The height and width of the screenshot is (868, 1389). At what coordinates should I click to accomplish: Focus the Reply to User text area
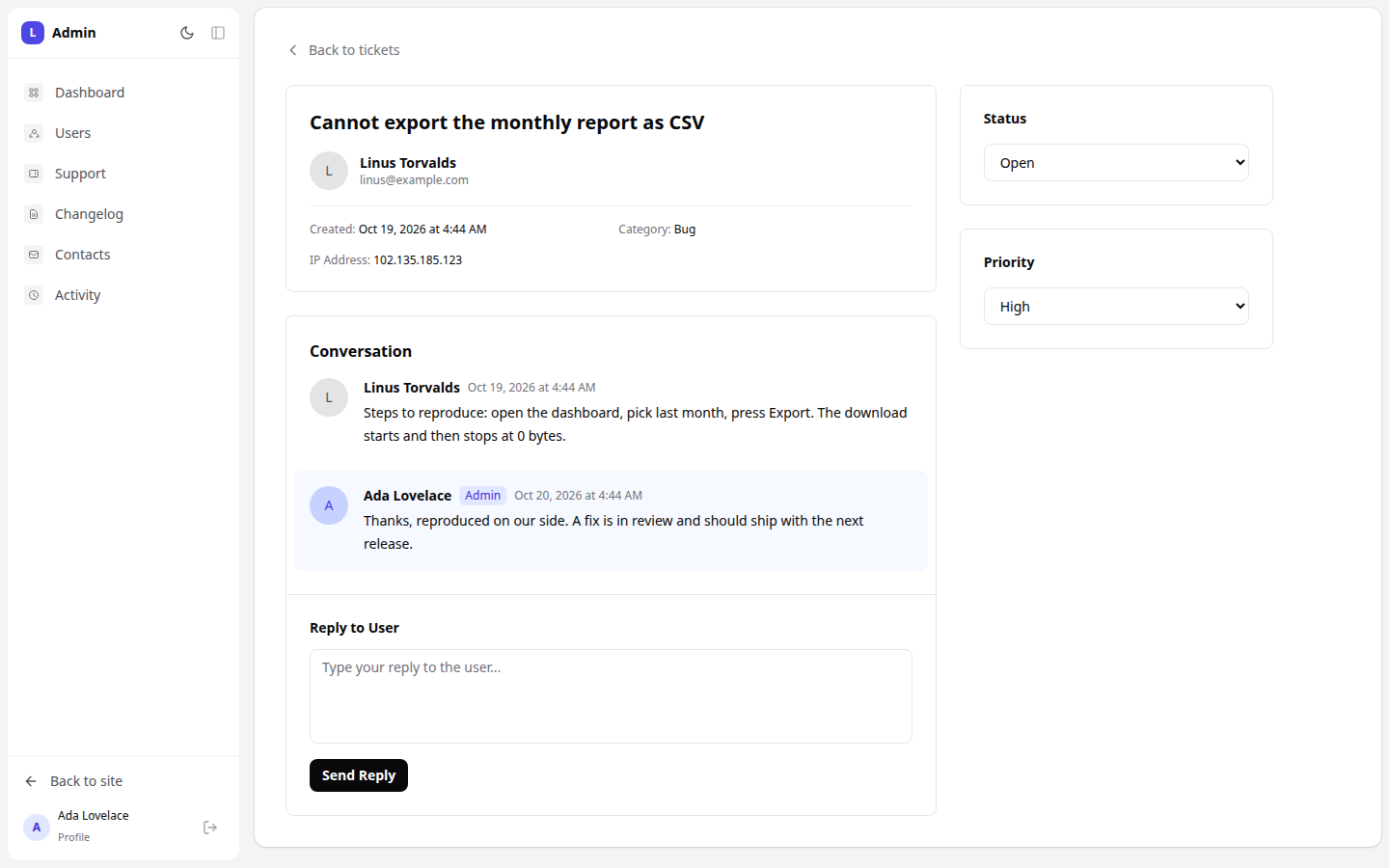(x=611, y=696)
